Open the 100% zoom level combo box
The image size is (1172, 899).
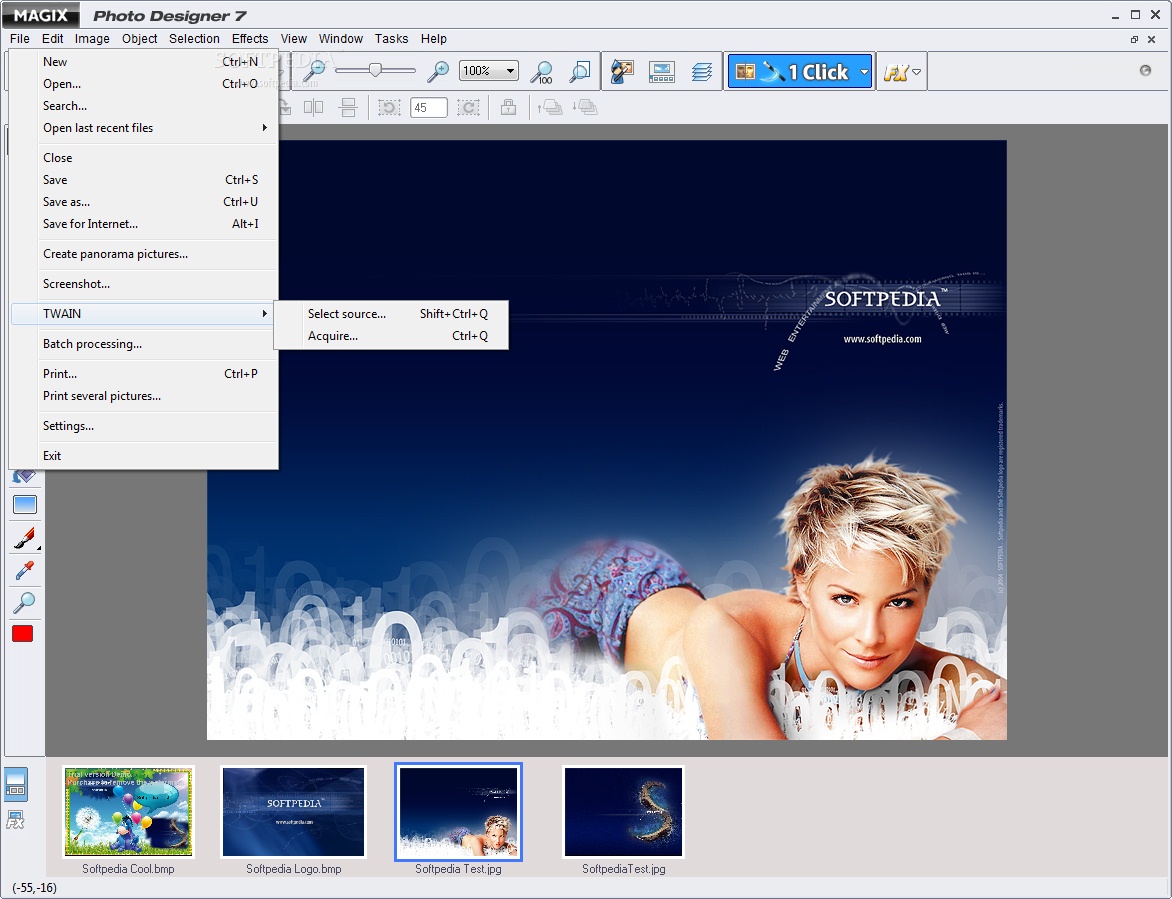click(x=489, y=71)
